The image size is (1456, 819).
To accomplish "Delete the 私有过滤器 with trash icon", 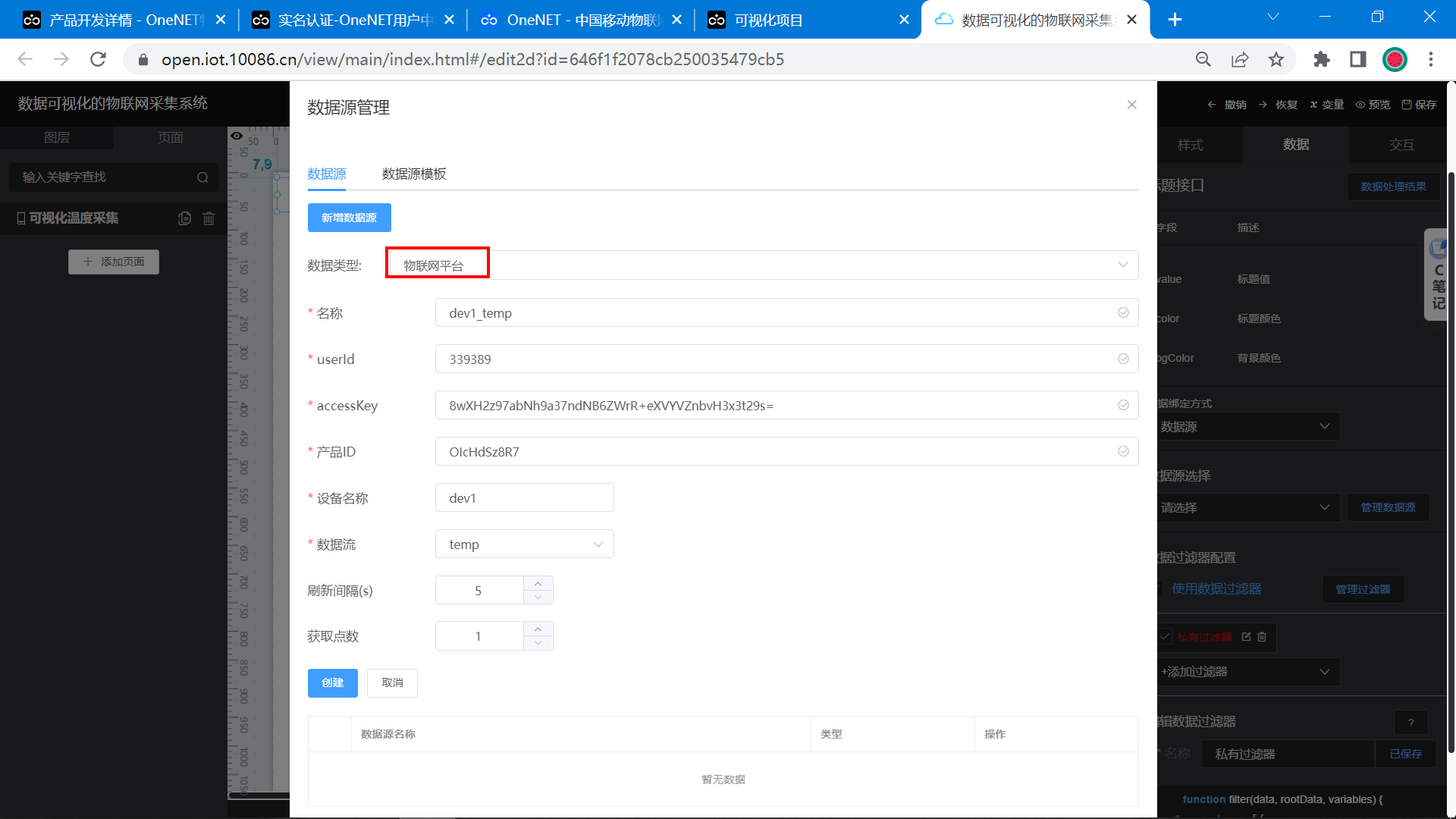I will coord(1262,637).
